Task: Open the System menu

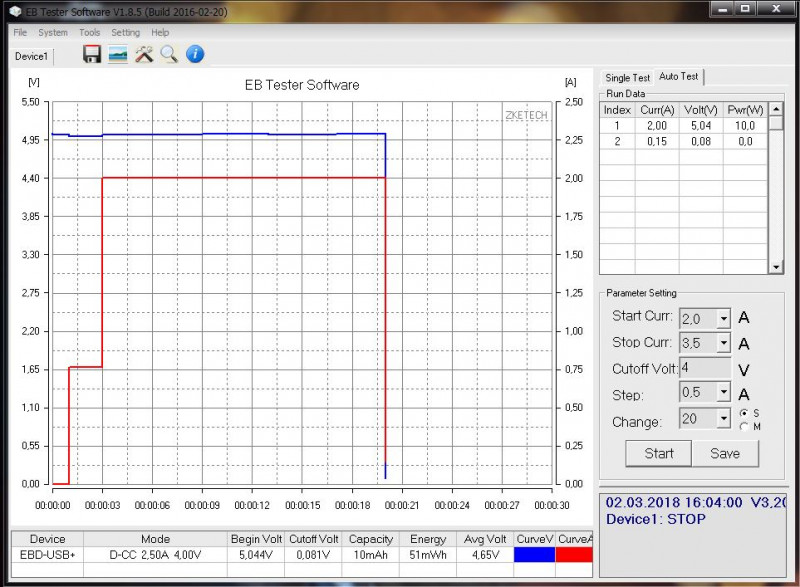Action: coord(53,32)
